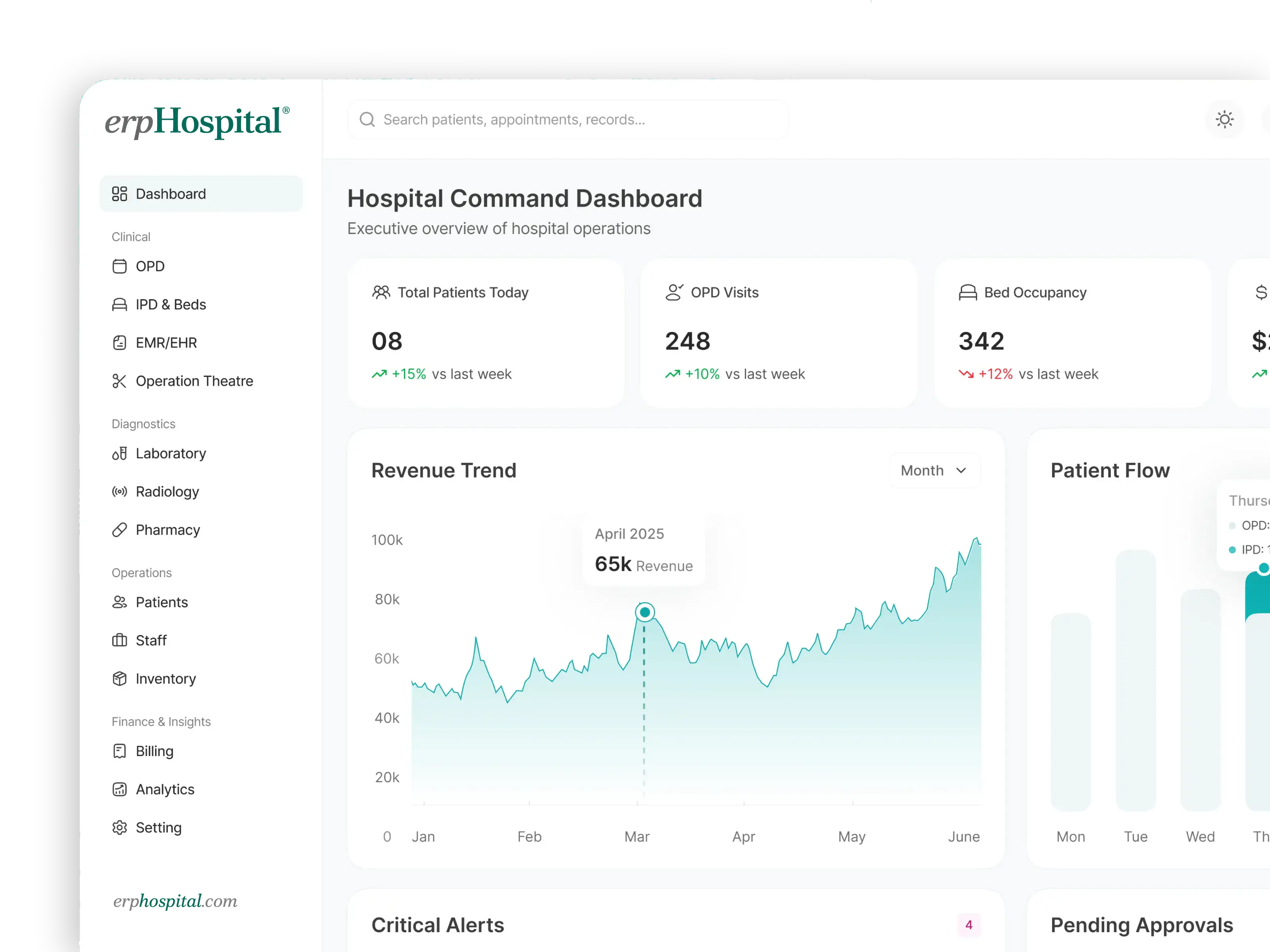The image size is (1270, 952).
Task: Click the Total Patients Today value 08
Action: [x=387, y=342]
